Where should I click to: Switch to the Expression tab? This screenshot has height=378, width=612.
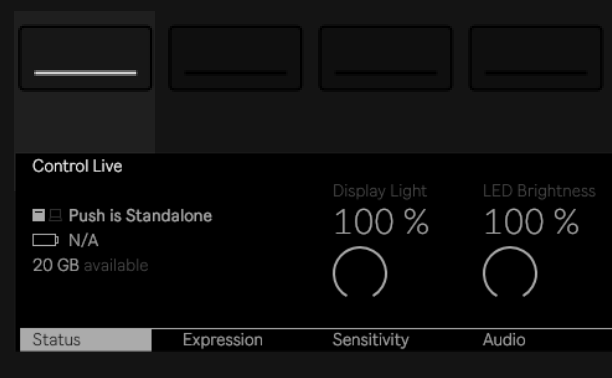pyautogui.click(x=222, y=340)
